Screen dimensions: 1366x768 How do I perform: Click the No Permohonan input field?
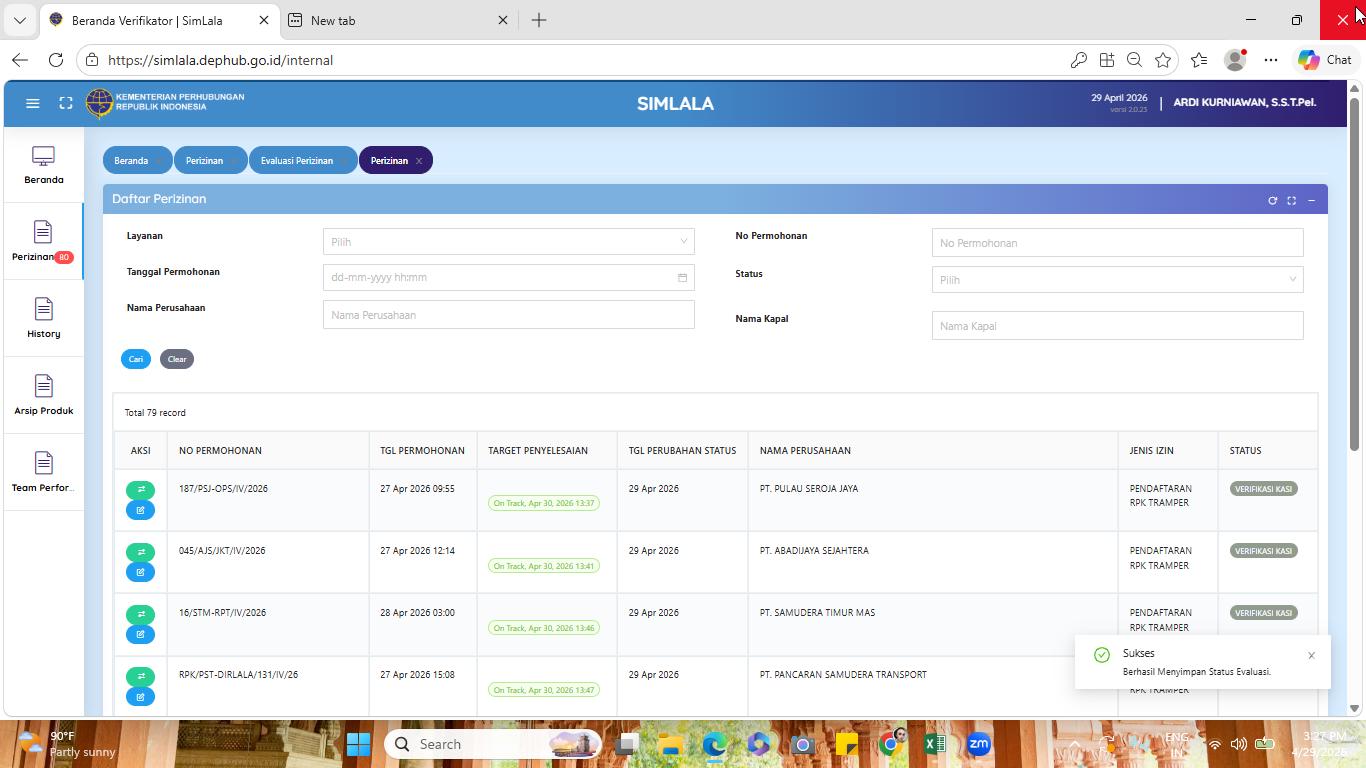pyautogui.click(x=1117, y=242)
